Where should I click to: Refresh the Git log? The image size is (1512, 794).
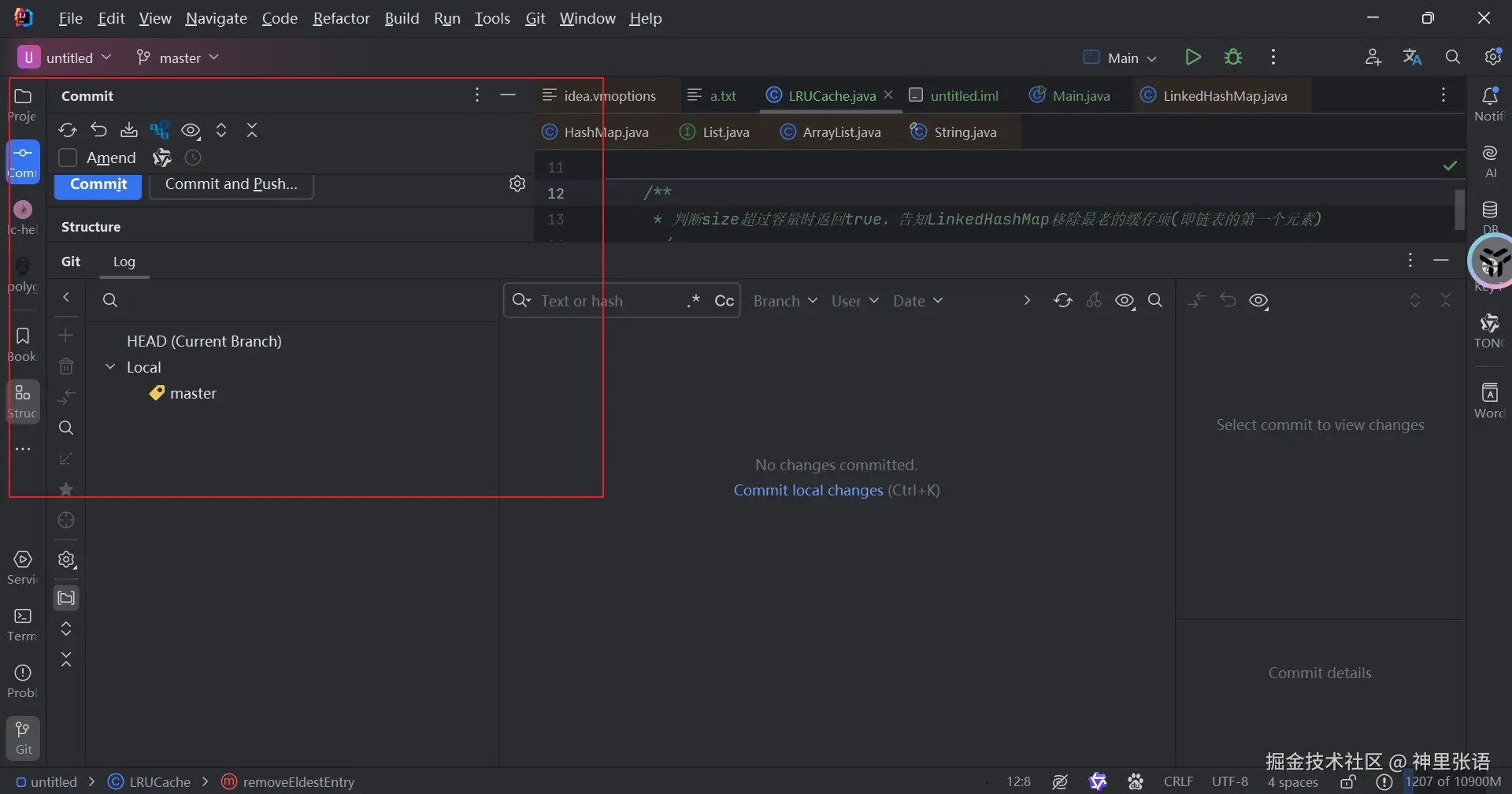point(1063,300)
